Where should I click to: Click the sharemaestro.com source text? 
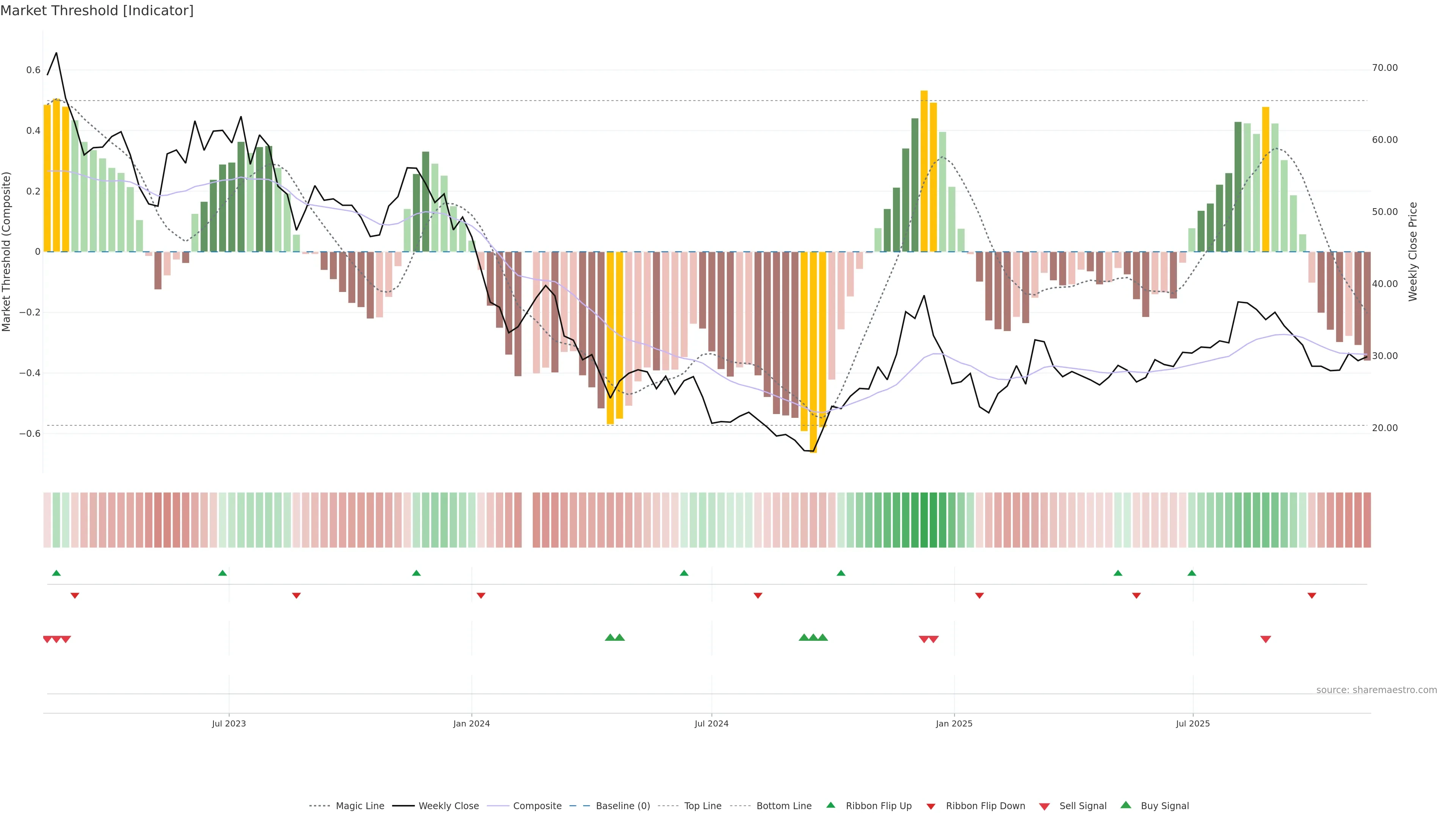pos(1376,690)
